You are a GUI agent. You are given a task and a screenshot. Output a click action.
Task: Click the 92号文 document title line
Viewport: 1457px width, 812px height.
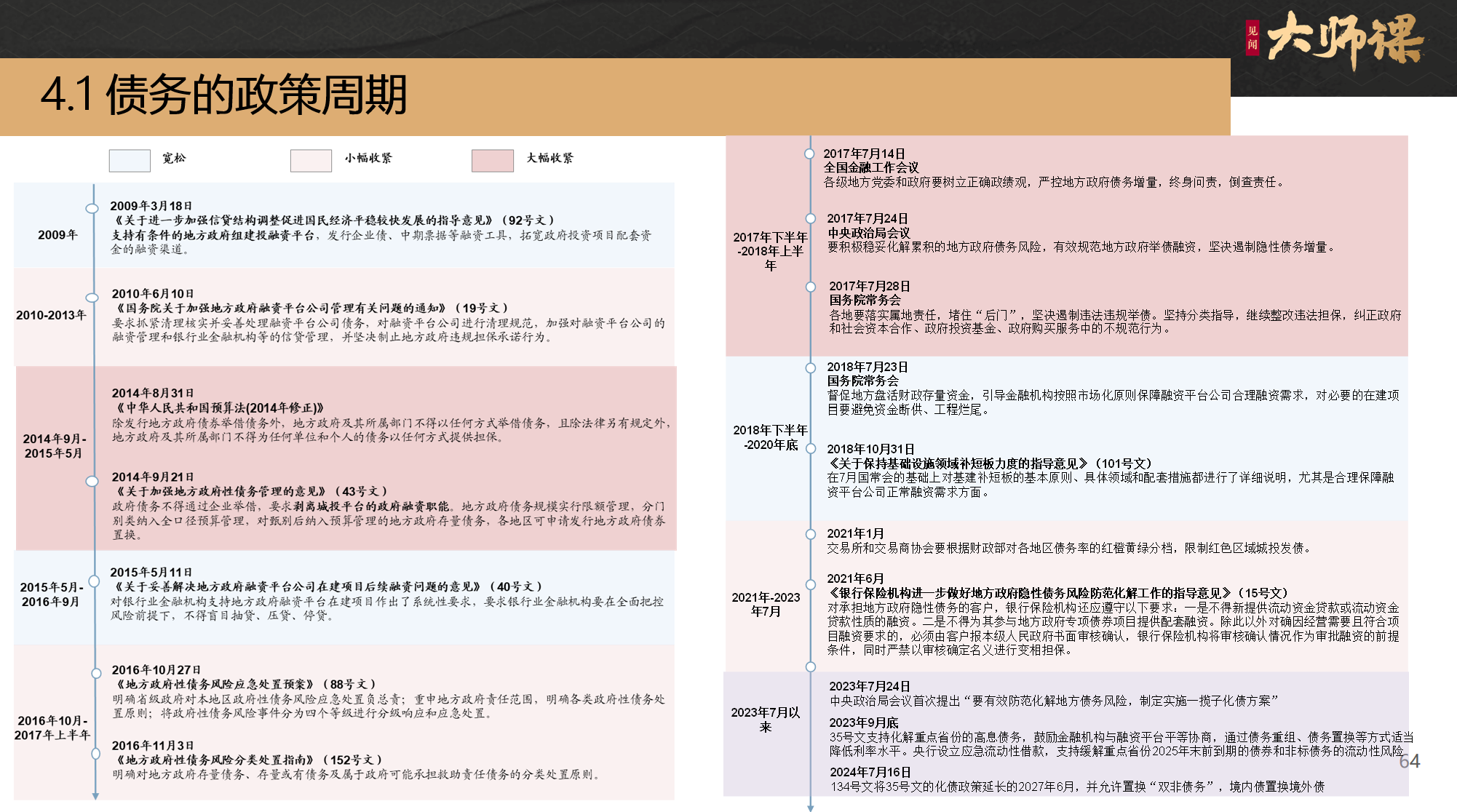coord(334,220)
